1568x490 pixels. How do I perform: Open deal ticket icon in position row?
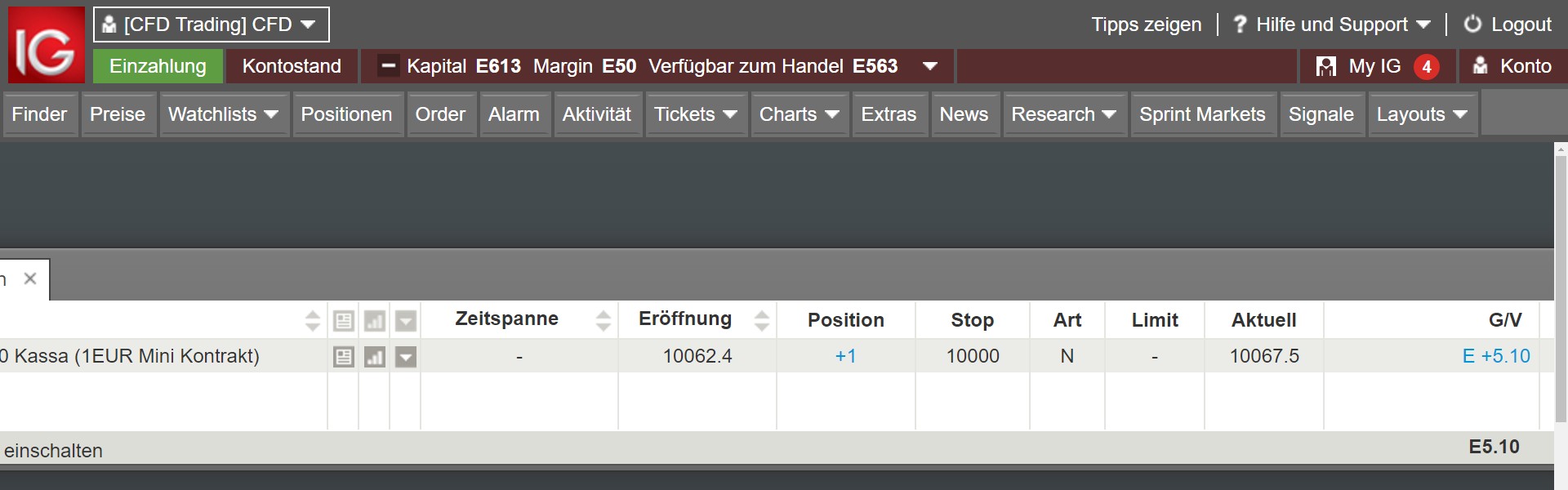tap(344, 357)
